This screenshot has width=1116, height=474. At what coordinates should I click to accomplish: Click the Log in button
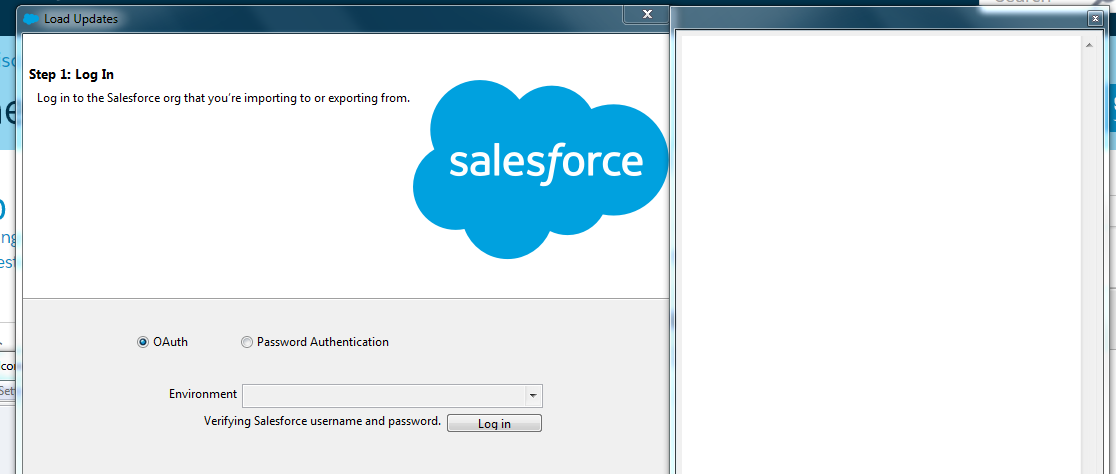494,423
